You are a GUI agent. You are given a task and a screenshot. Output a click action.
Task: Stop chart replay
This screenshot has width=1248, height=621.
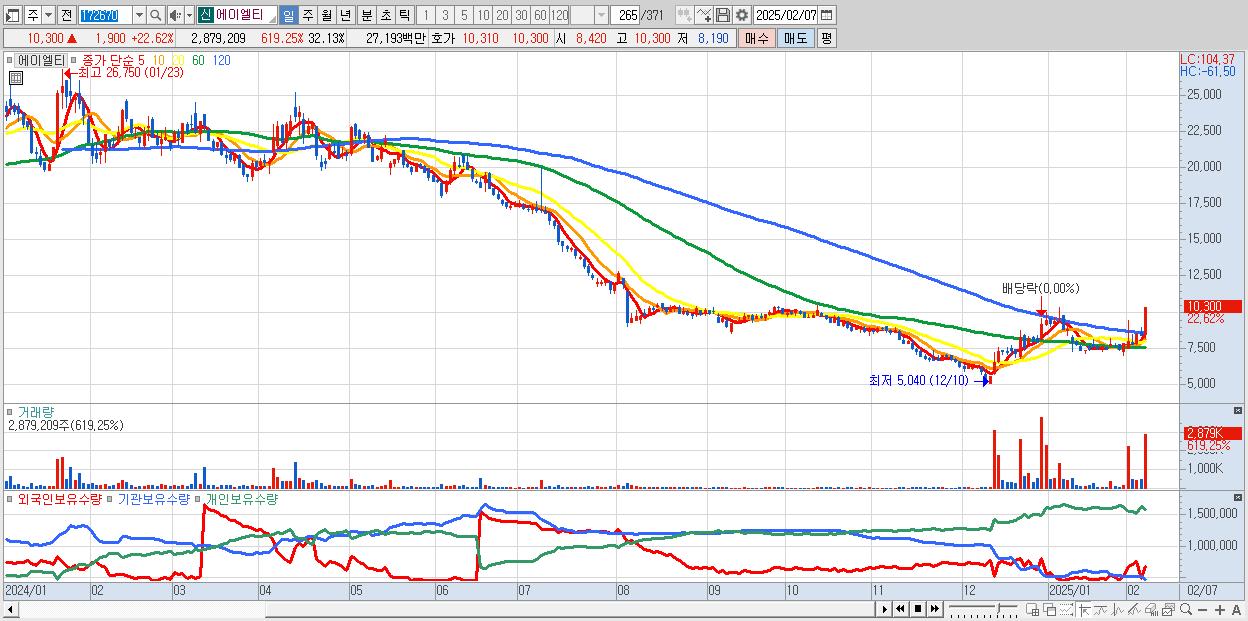pyautogui.click(x=918, y=609)
